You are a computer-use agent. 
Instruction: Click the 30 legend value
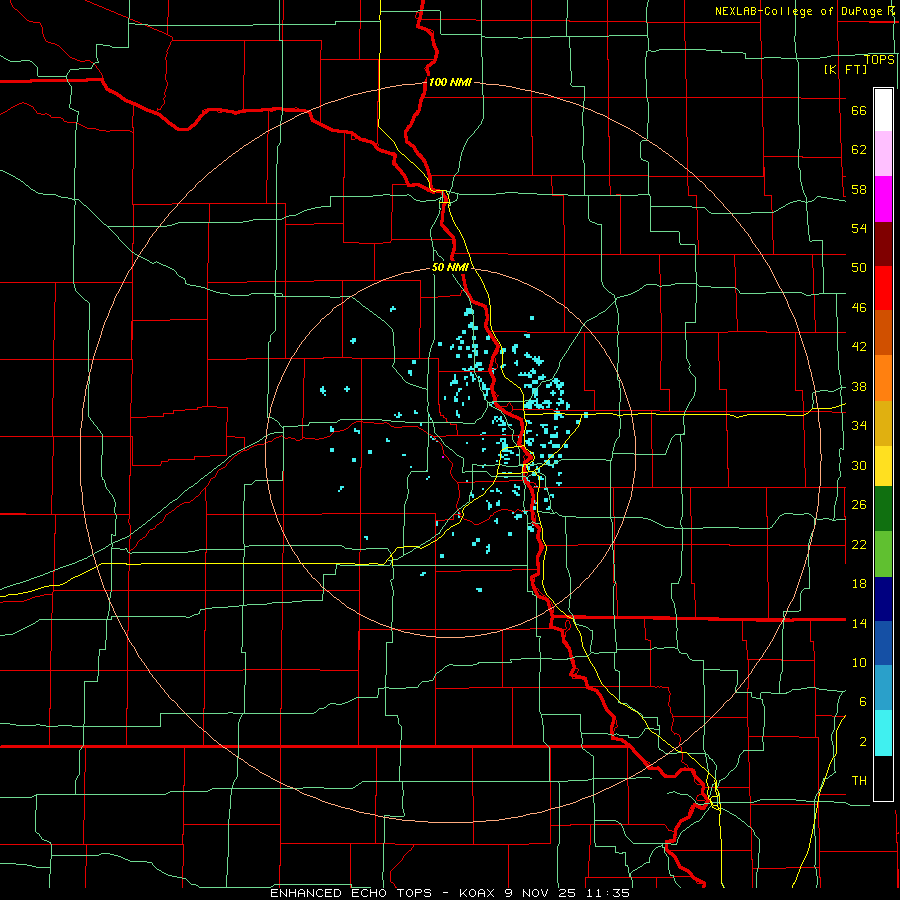click(859, 465)
